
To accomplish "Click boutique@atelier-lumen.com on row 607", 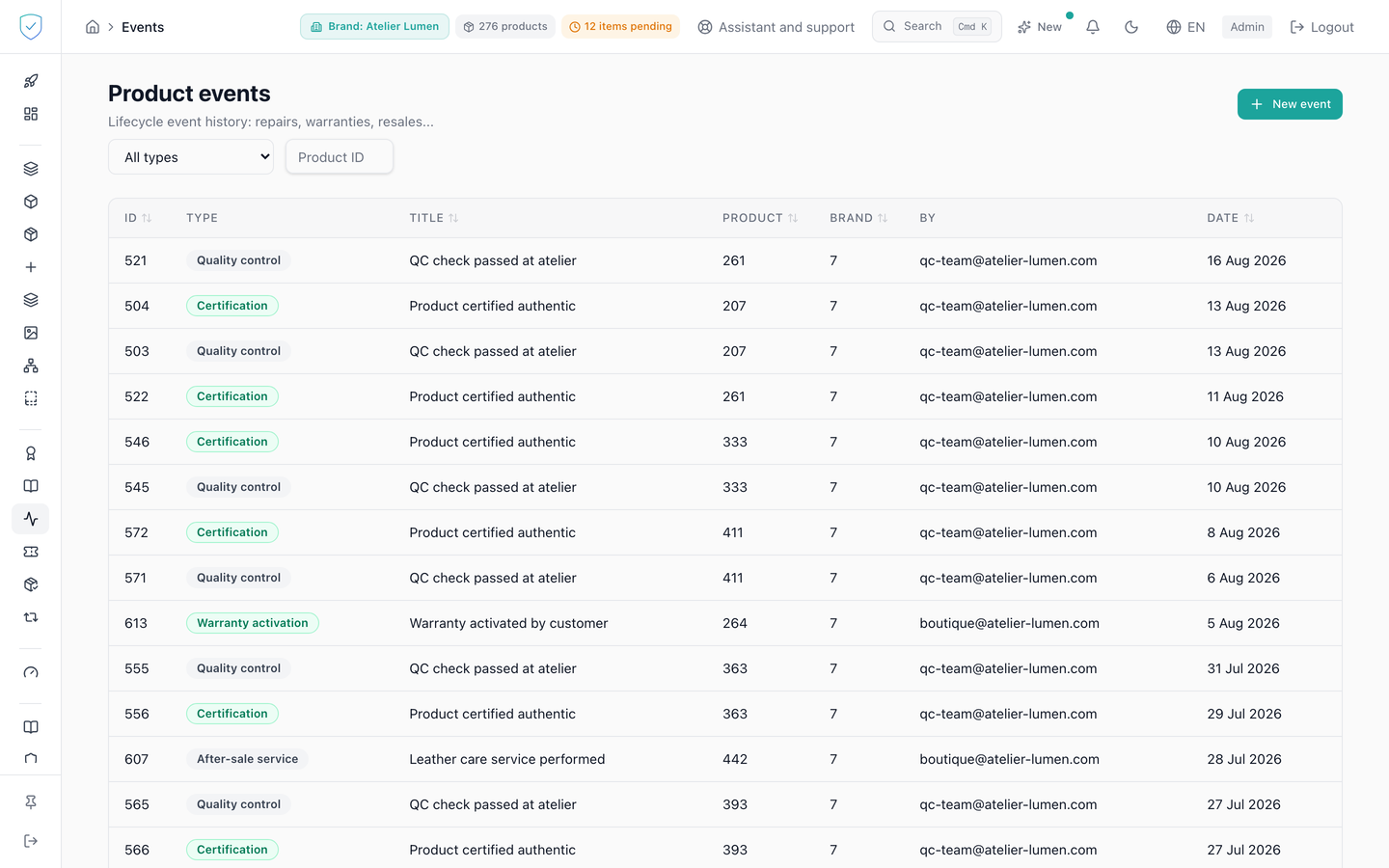I will (x=1009, y=759).
